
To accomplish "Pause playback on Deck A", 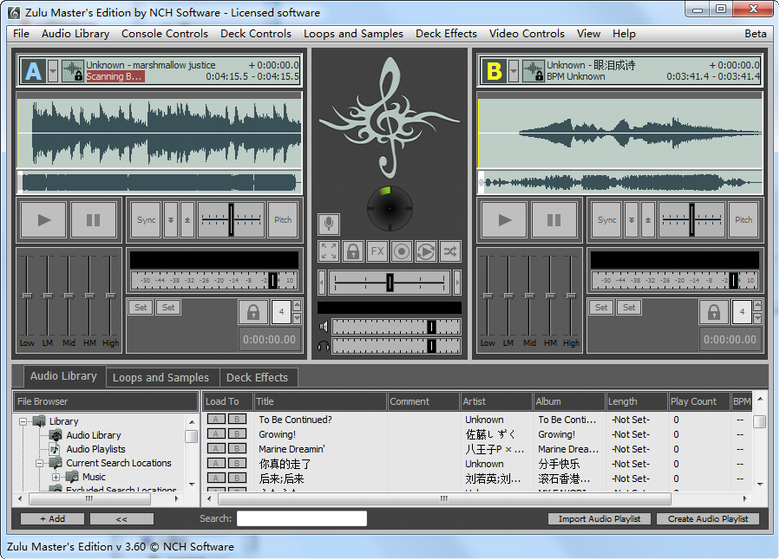I will click(x=93, y=220).
